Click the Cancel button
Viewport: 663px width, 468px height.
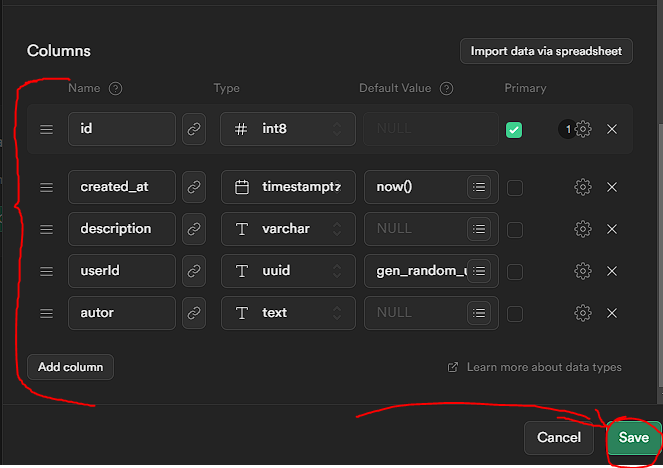[x=559, y=438]
